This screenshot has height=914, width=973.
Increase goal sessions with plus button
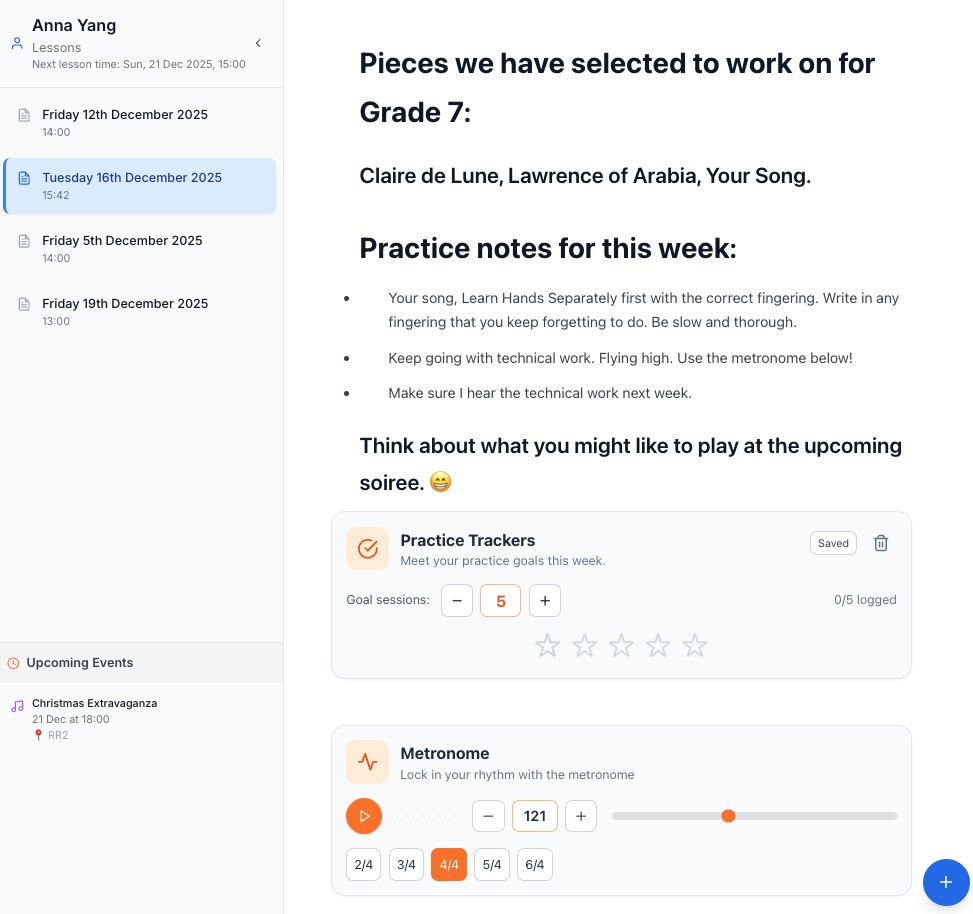tap(545, 601)
